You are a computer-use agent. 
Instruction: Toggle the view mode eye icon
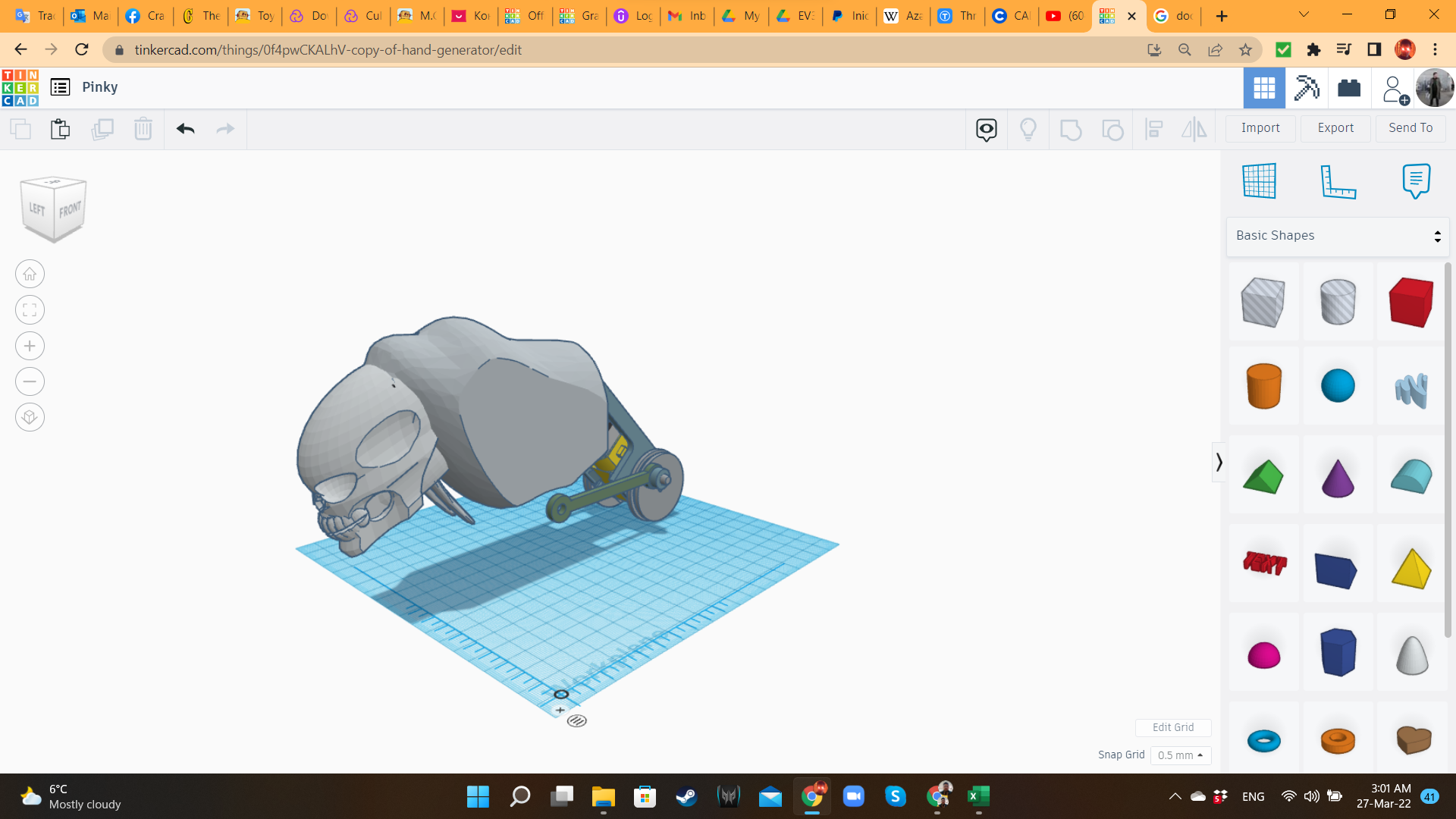(986, 129)
